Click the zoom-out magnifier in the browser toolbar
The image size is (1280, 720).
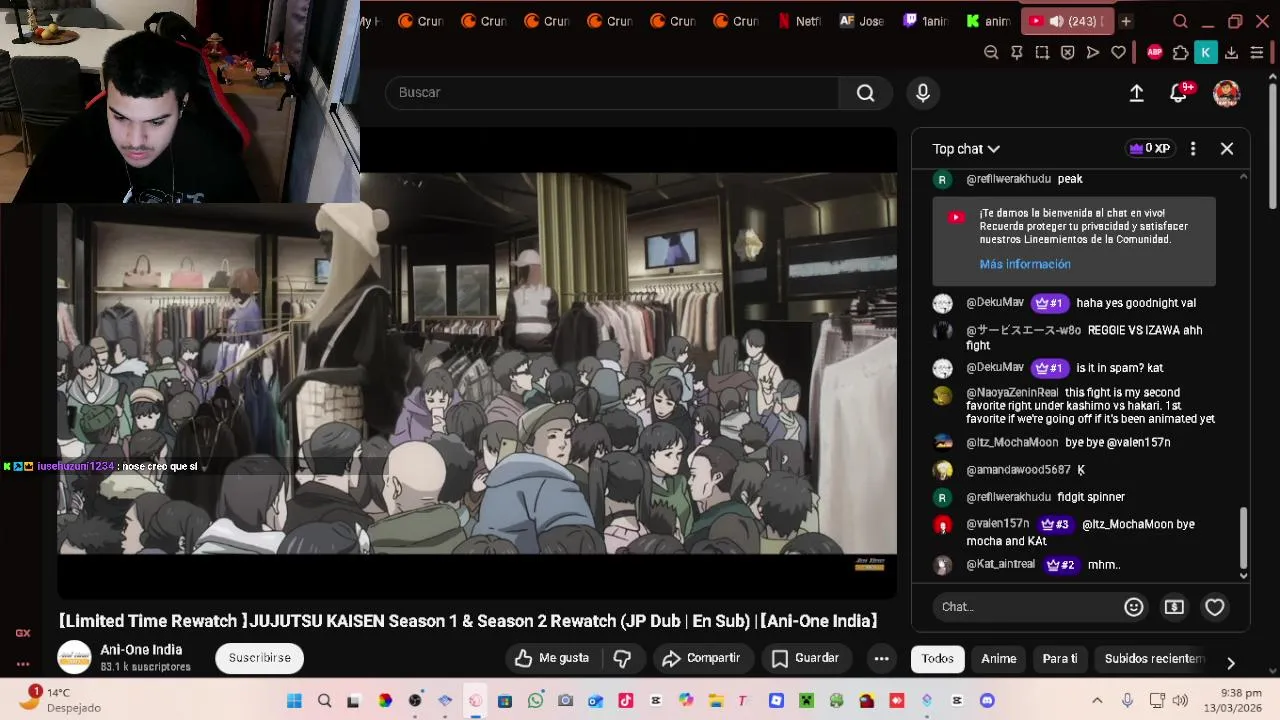[991, 53]
